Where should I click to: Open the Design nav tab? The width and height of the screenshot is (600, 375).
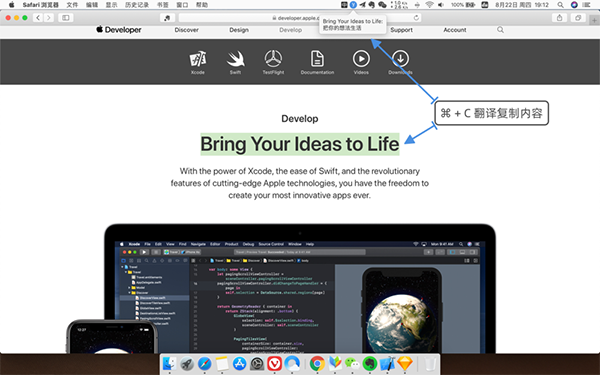(239, 30)
